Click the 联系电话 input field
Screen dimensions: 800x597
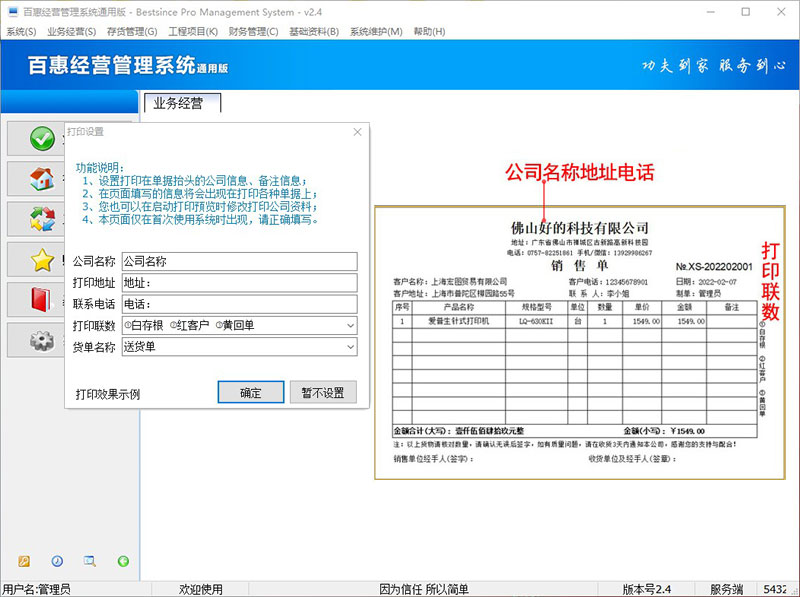click(239, 304)
